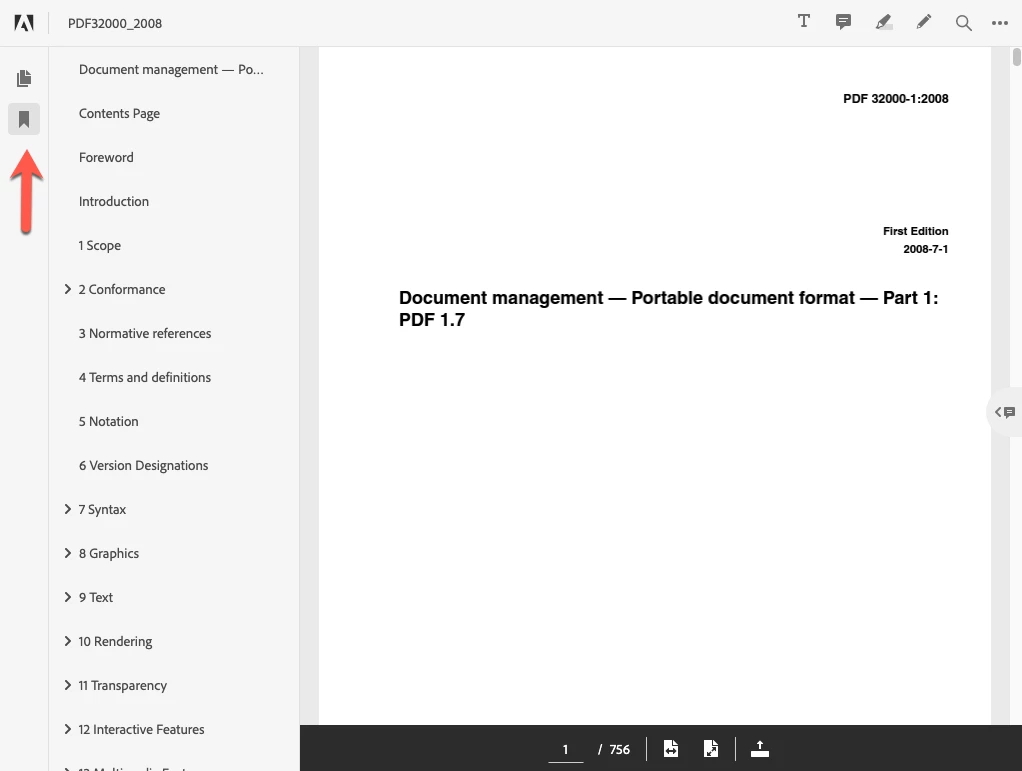
Task: Open 6 Version Designations bookmark
Action: tap(143, 465)
